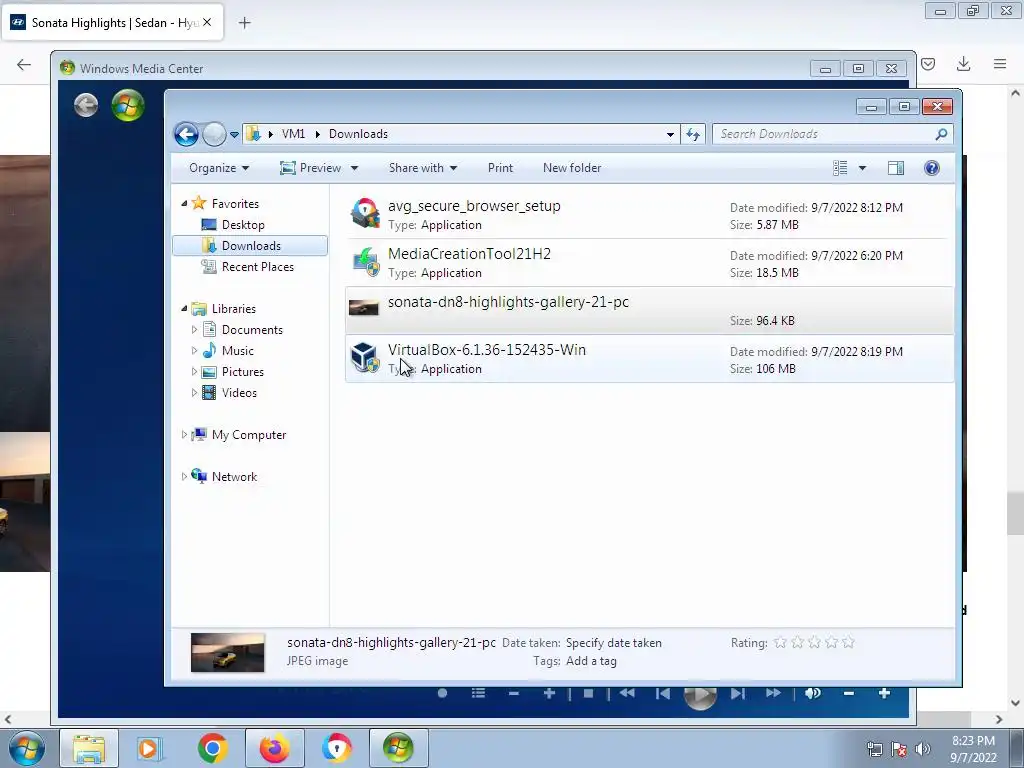Collapse the Favorites group
The height and width of the screenshot is (768, 1024).
pyautogui.click(x=184, y=203)
